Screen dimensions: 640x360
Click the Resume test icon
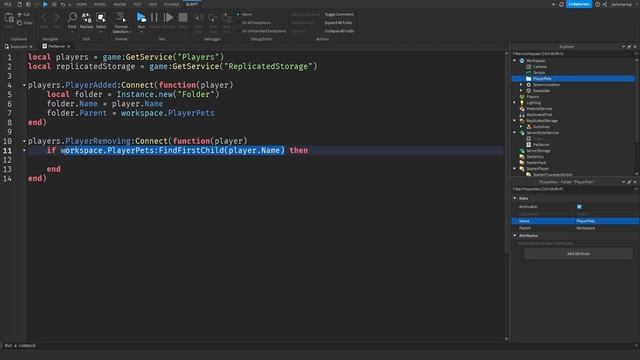(x=168, y=17)
